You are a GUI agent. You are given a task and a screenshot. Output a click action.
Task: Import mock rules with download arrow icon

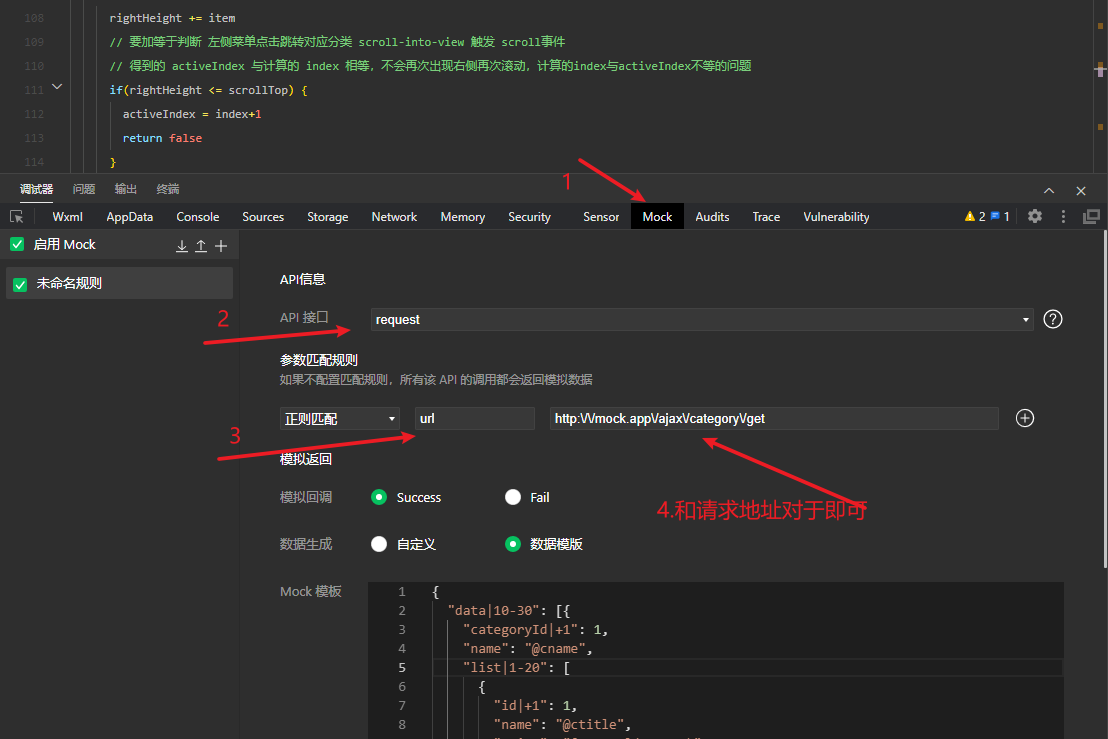182,245
